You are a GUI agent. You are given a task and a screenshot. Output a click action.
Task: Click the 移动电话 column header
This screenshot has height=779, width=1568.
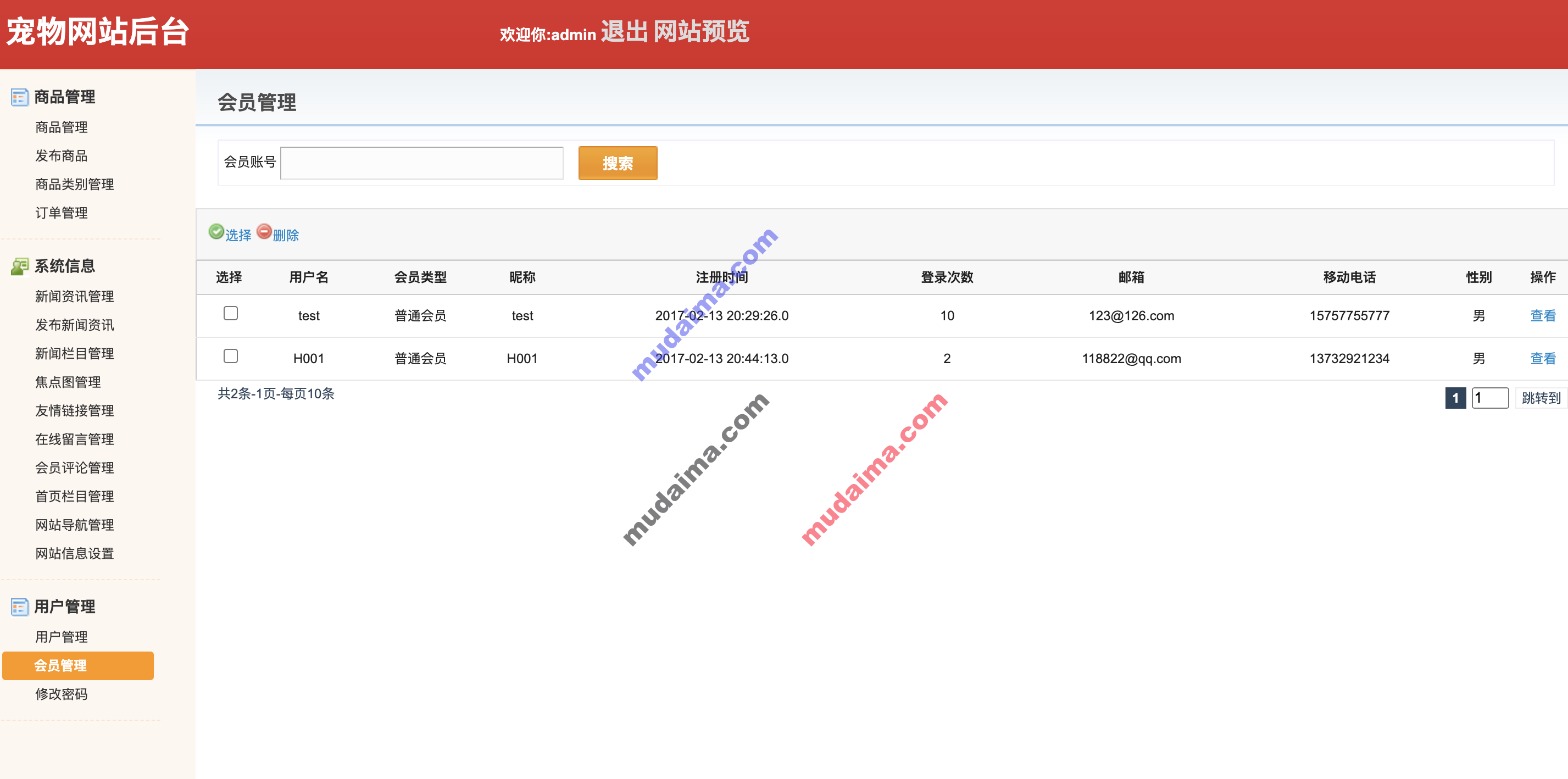tap(1349, 277)
